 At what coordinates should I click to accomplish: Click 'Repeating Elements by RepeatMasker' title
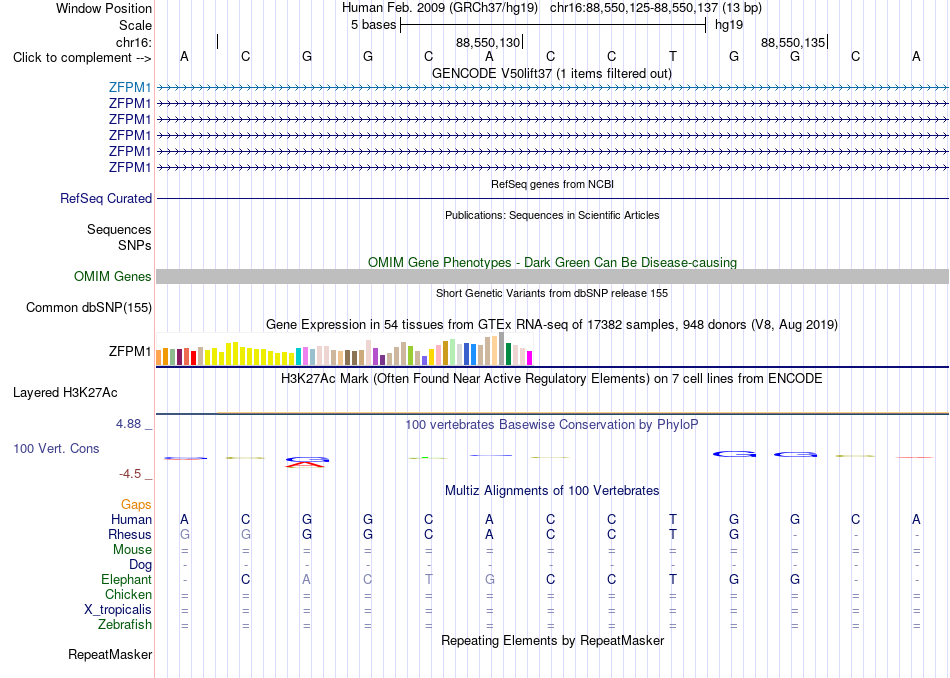552,641
